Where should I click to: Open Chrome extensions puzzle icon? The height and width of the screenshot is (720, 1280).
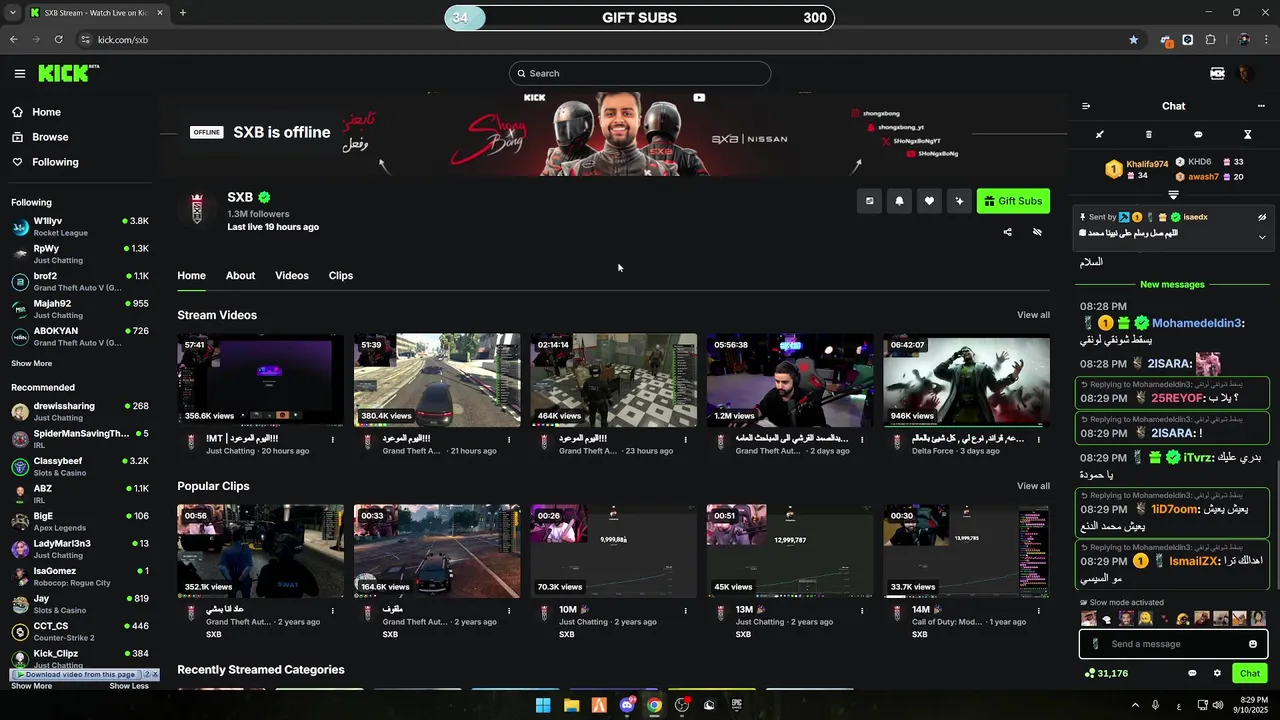(x=1211, y=40)
